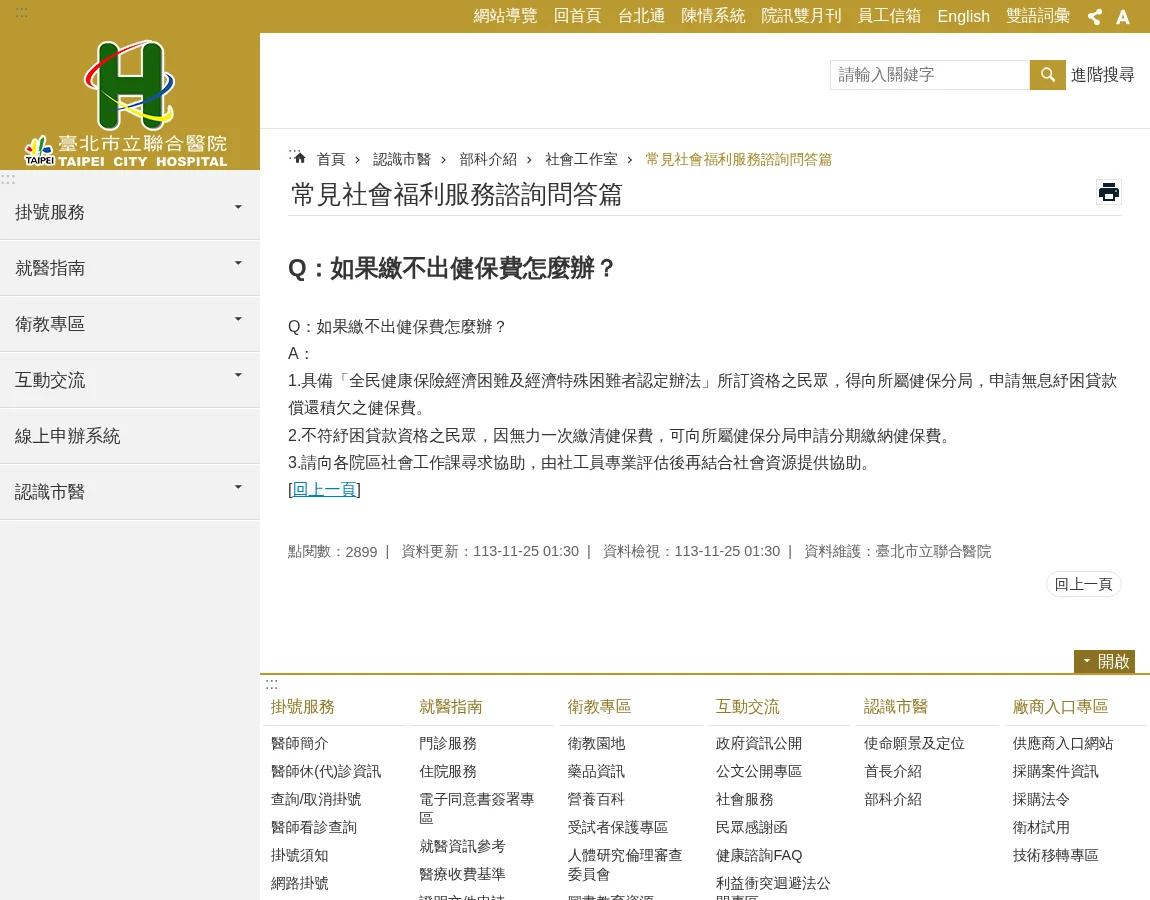Image resolution: width=1150 pixels, height=900 pixels.
Task: Open 員工信箱 top link
Action: click(889, 16)
